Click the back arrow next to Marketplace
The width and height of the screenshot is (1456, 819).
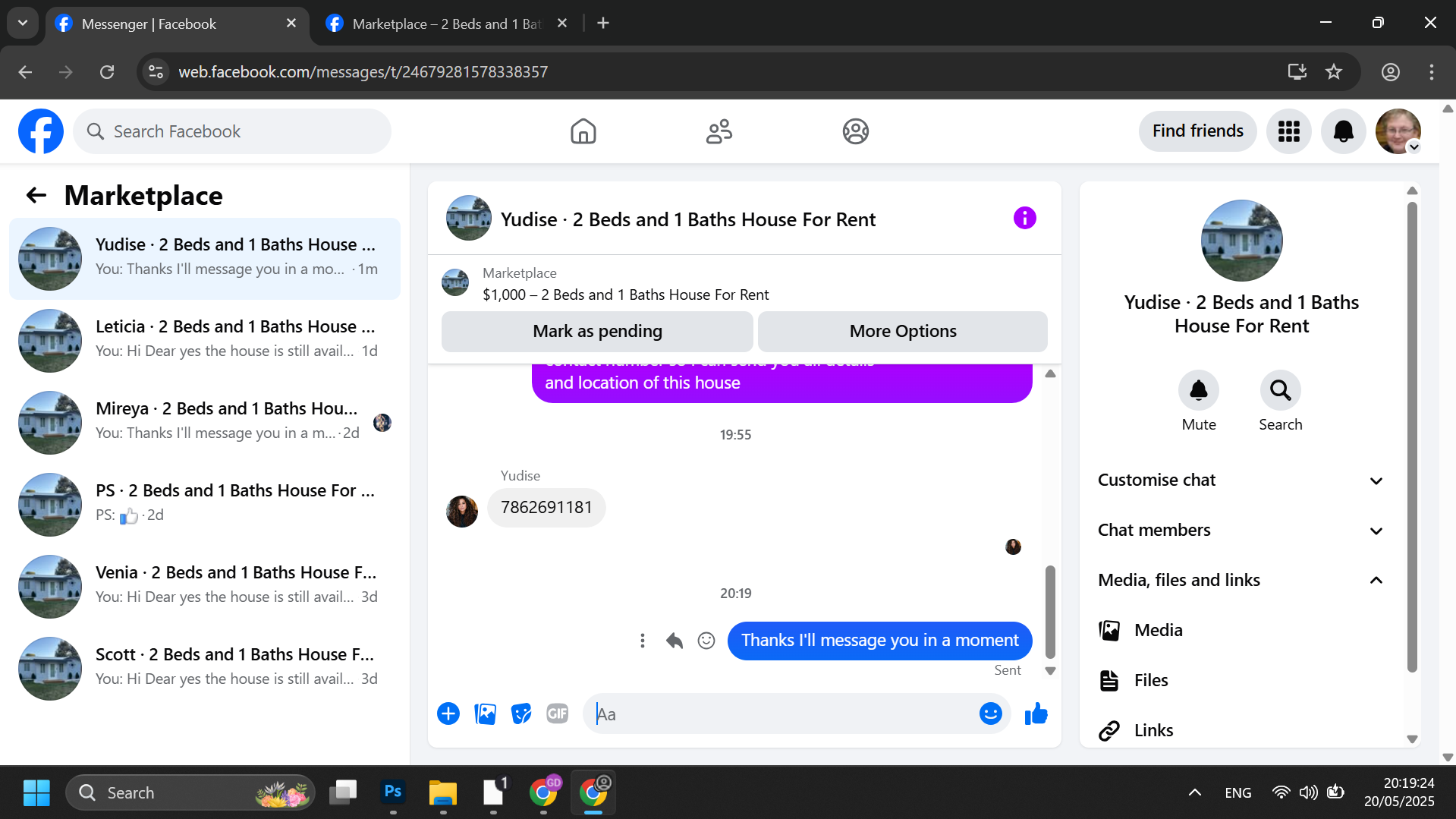tap(36, 196)
